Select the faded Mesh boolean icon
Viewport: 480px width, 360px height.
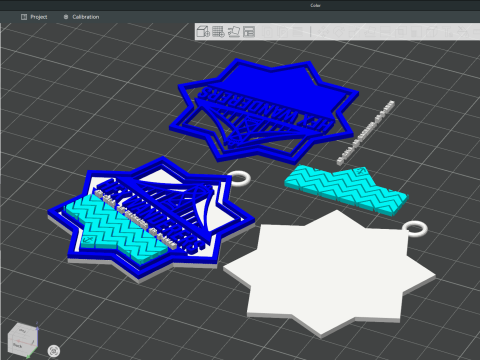click(400, 32)
